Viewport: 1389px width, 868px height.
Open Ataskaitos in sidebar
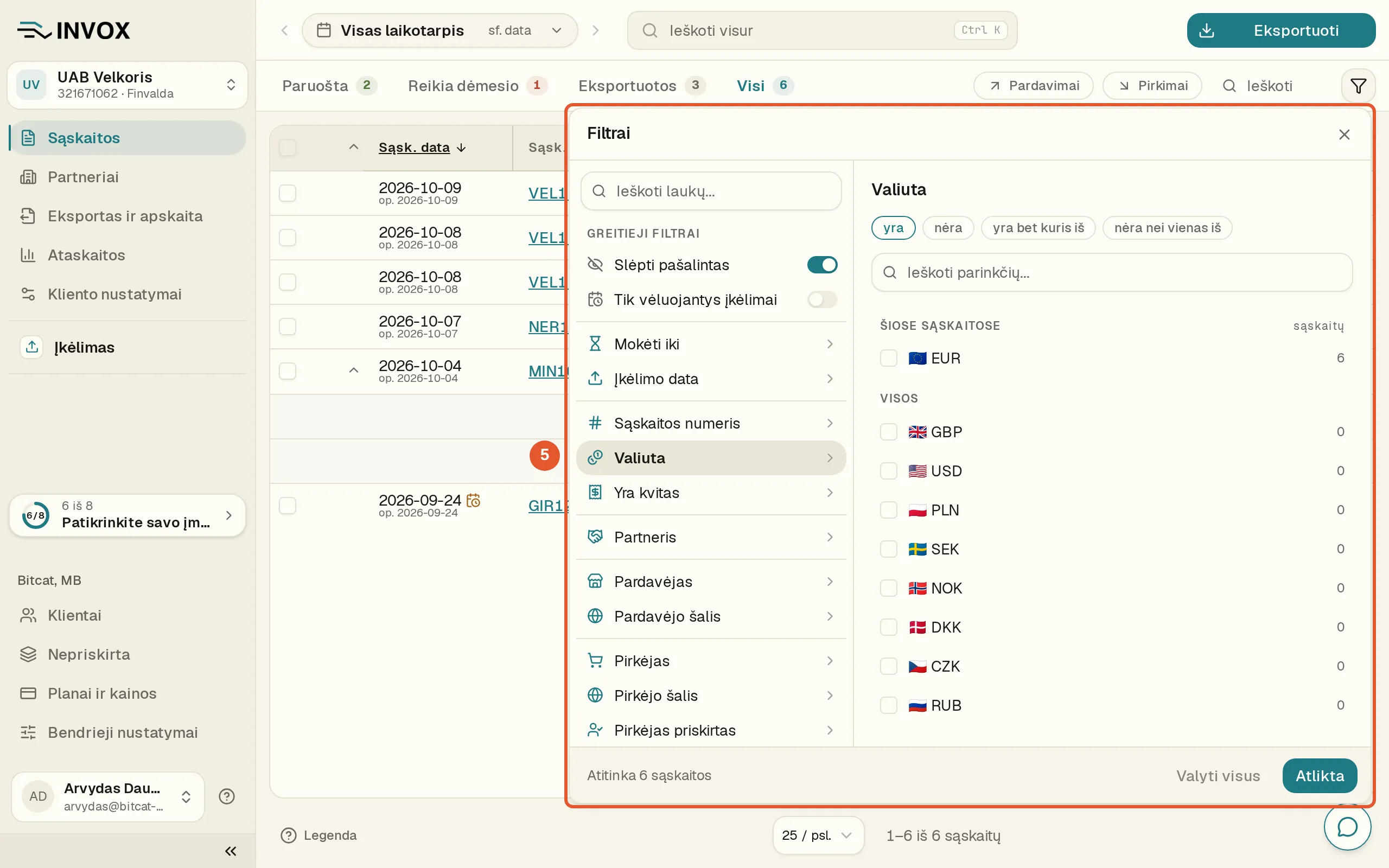click(x=129, y=255)
